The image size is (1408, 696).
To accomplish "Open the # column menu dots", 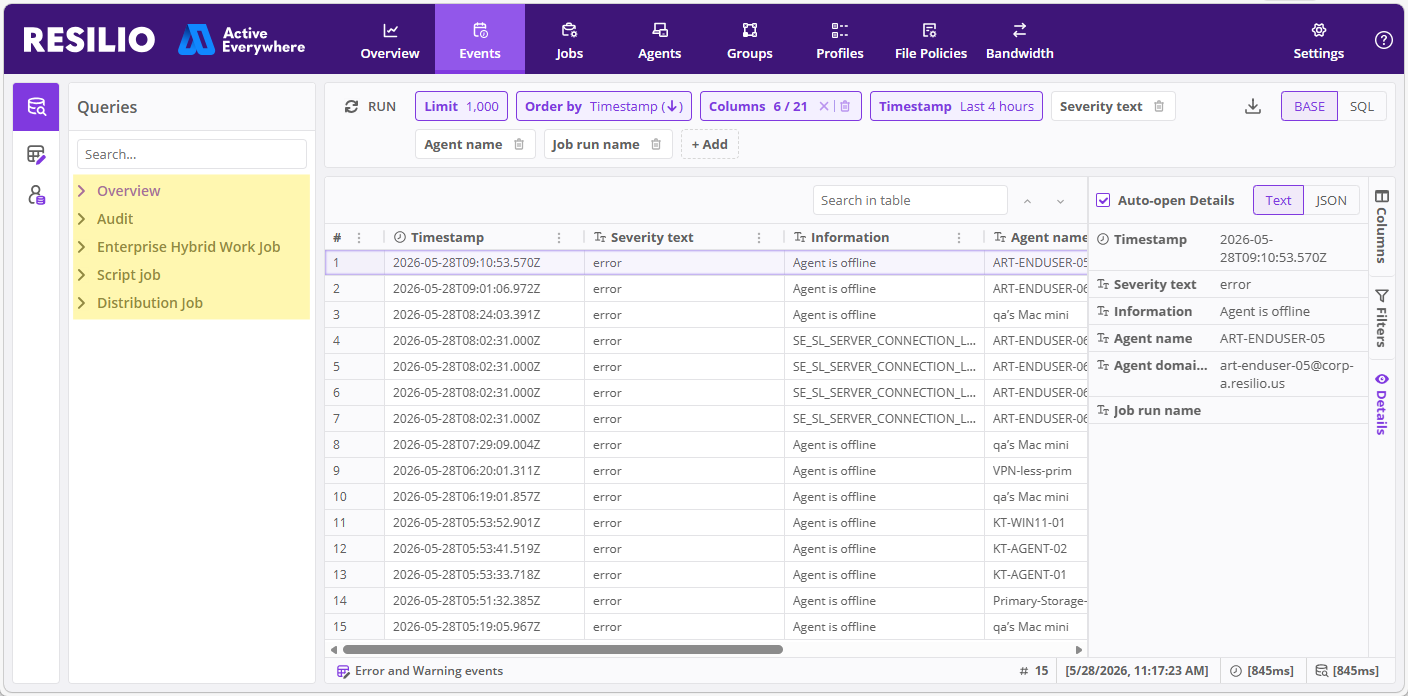I will (359, 238).
